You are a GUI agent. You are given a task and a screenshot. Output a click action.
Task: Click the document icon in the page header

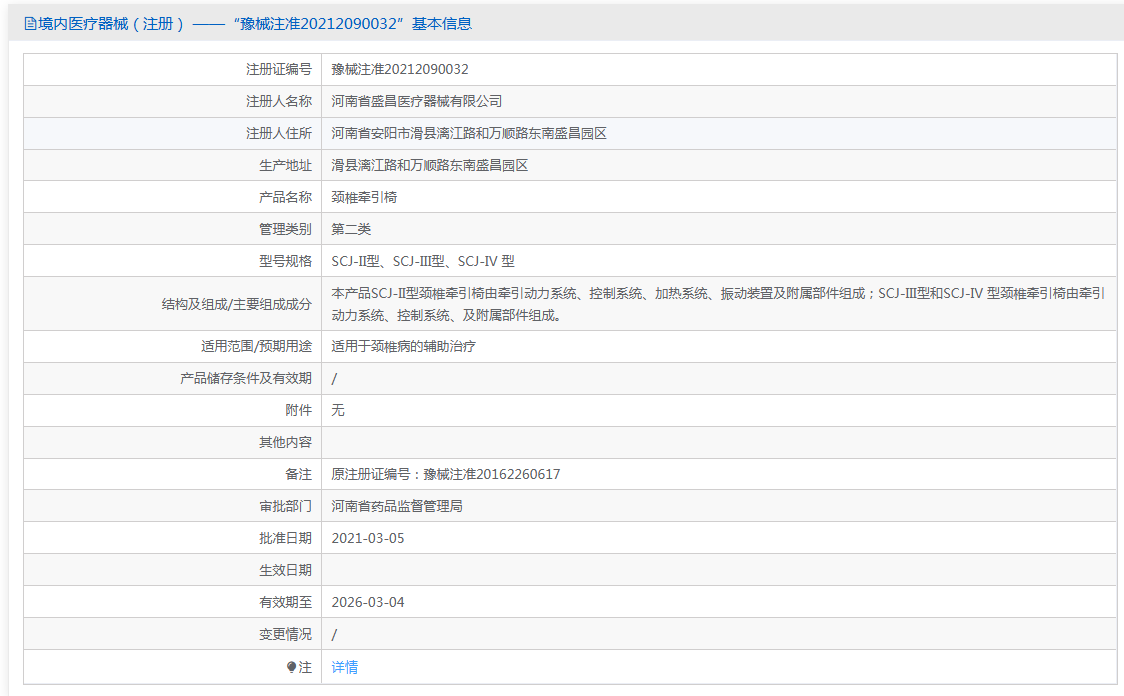click(30, 24)
